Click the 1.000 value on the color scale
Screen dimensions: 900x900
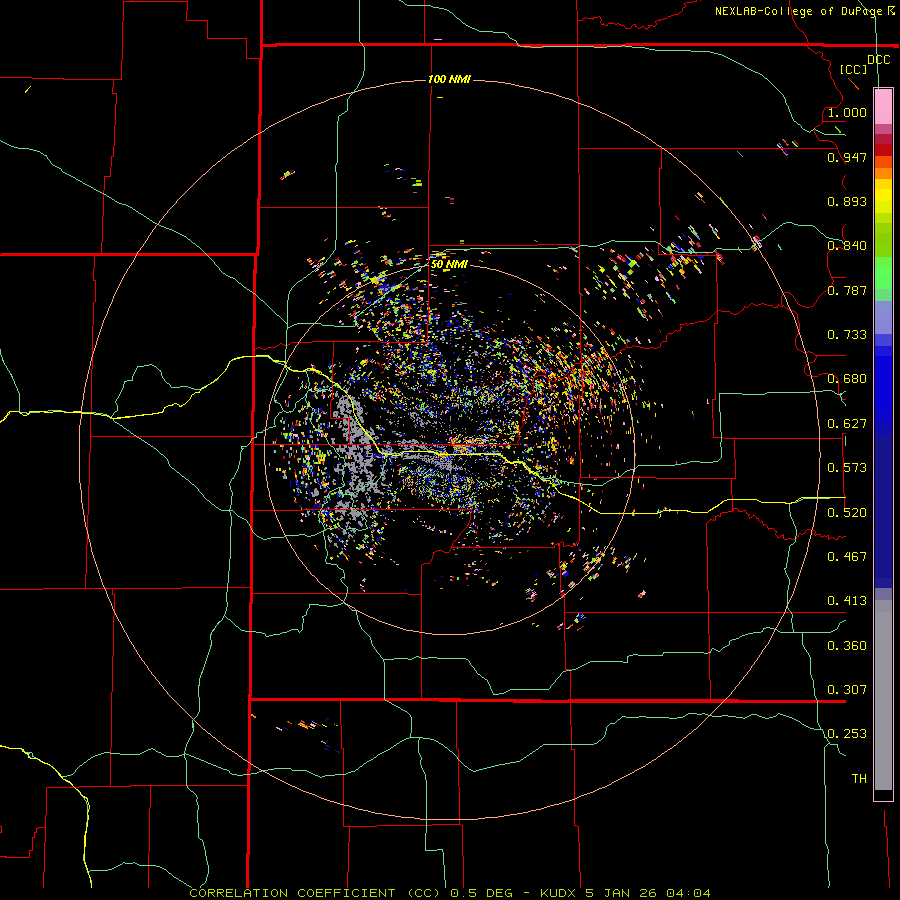pyautogui.click(x=847, y=112)
